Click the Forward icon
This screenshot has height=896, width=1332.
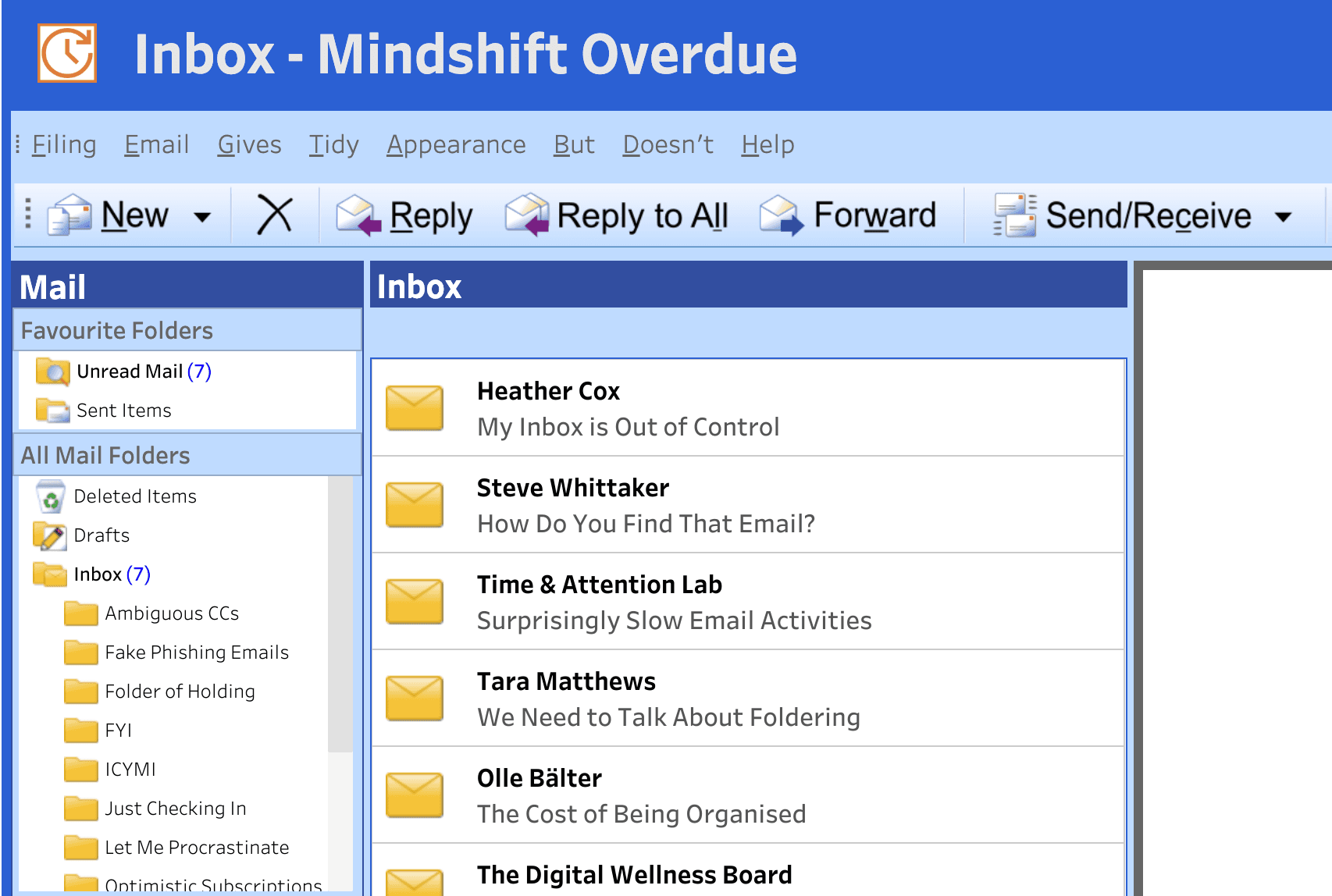click(782, 216)
